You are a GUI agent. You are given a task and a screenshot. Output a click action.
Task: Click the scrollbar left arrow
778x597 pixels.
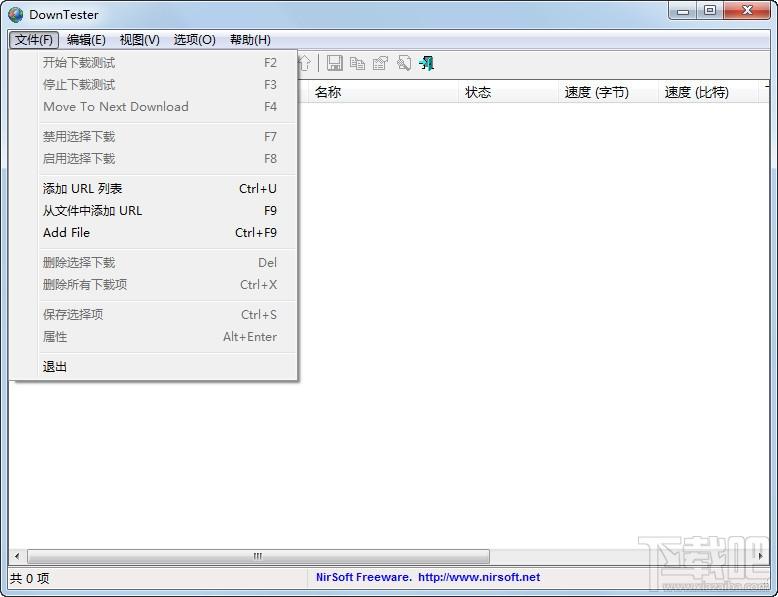coord(17,556)
